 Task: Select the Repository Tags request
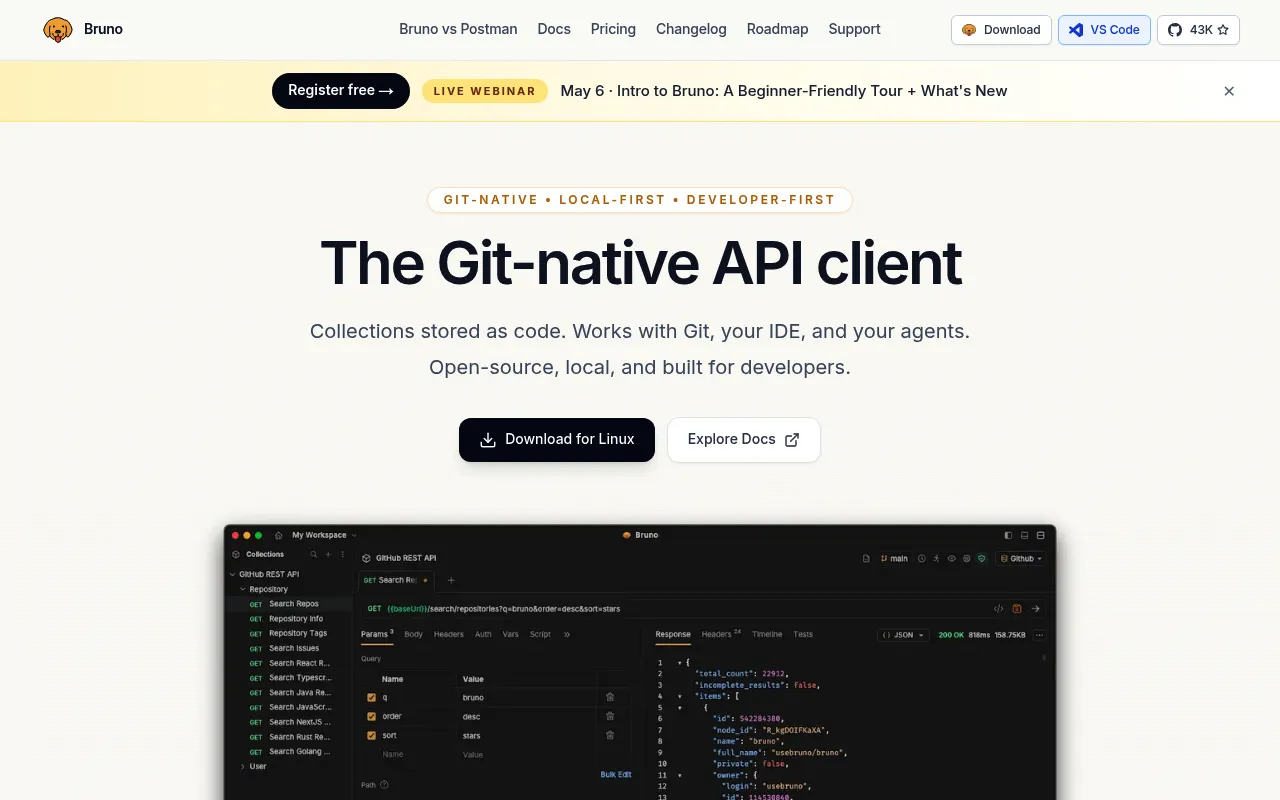[288, 633]
